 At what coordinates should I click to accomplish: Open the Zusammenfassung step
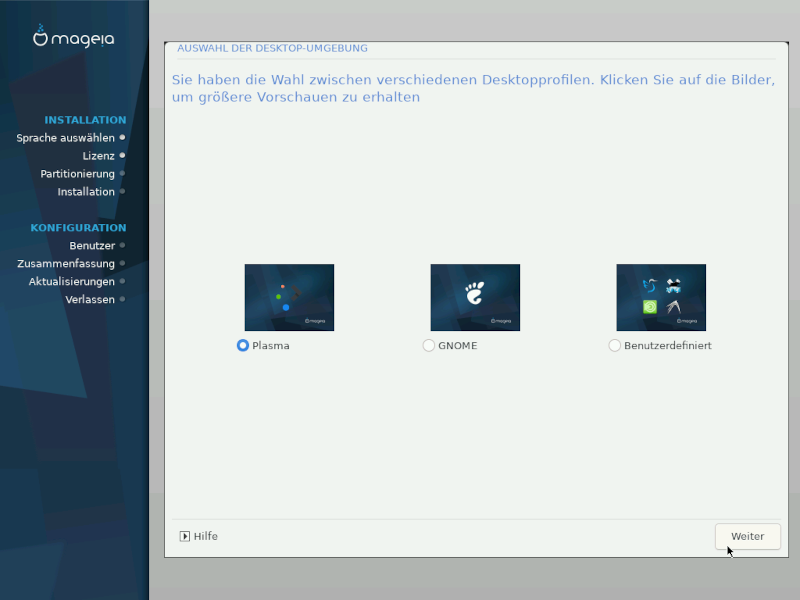[66, 264]
